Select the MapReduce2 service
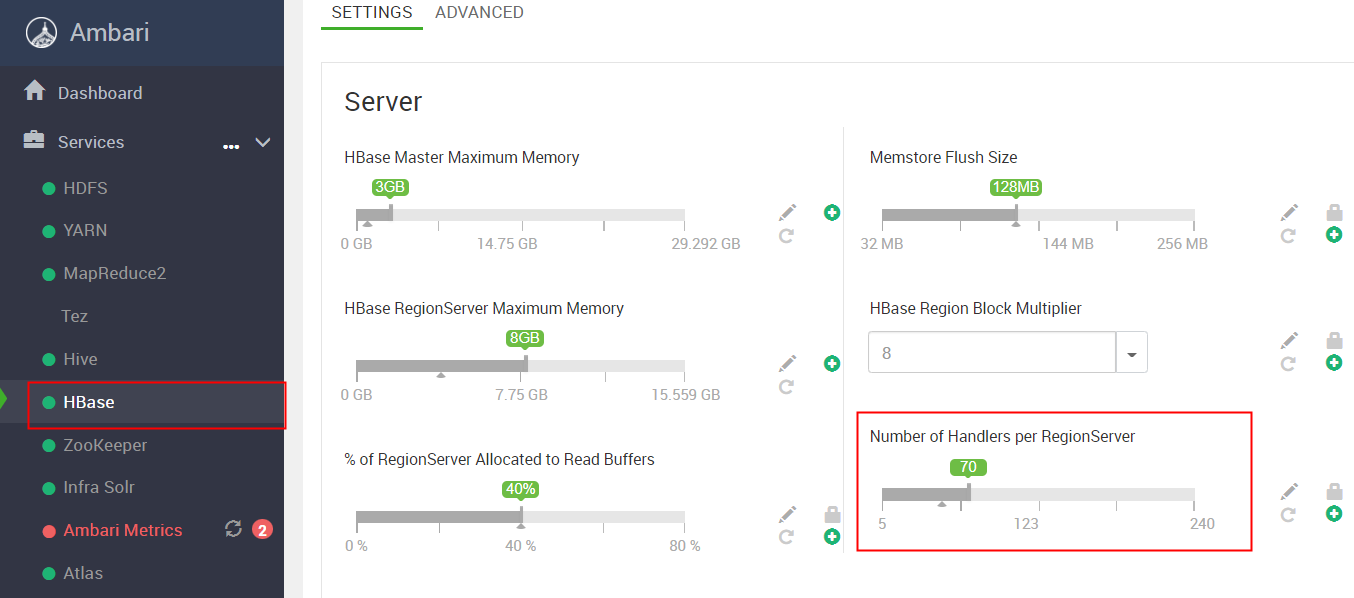Screen dimensions: 1354x598 pos(114,273)
